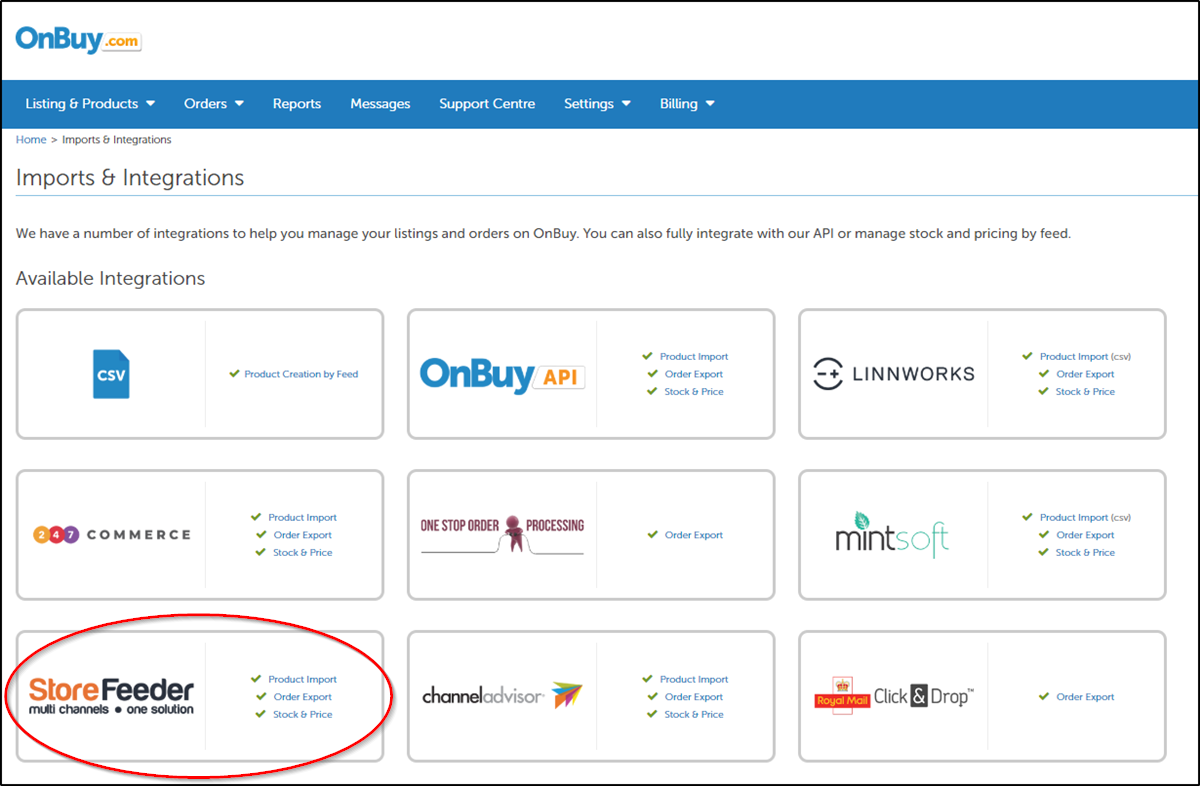Click the Imports & Integrations page heading
Image resolution: width=1200 pixels, height=786 pixels.
(130, 178)
